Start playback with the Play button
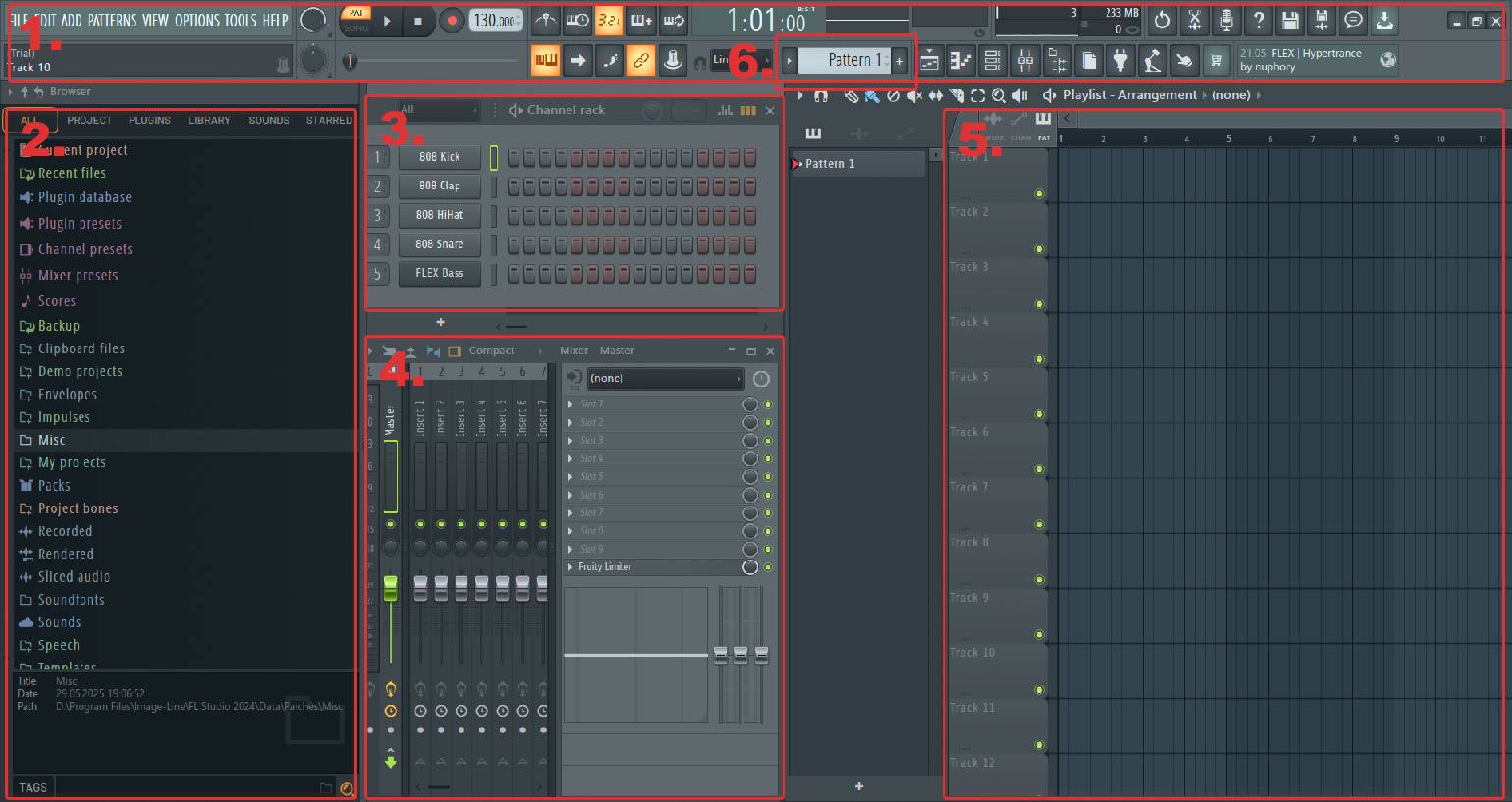 tap(387, 20)
